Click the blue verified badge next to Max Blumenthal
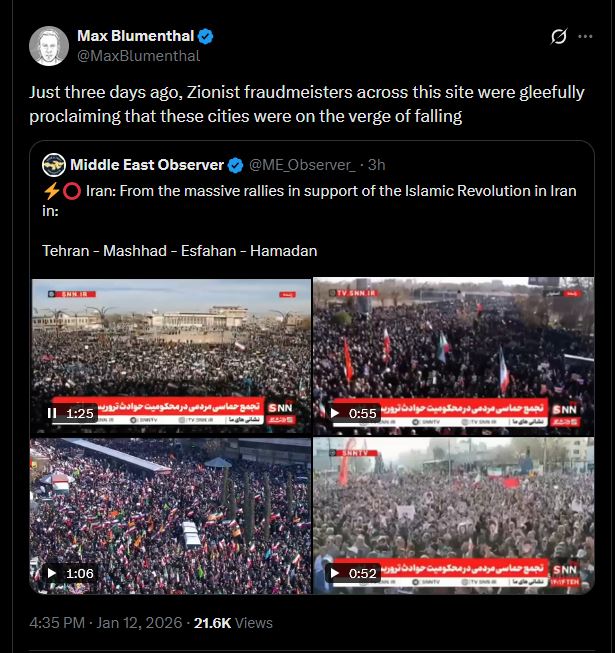Screen dimensions: 615x653 pos(205,36)
